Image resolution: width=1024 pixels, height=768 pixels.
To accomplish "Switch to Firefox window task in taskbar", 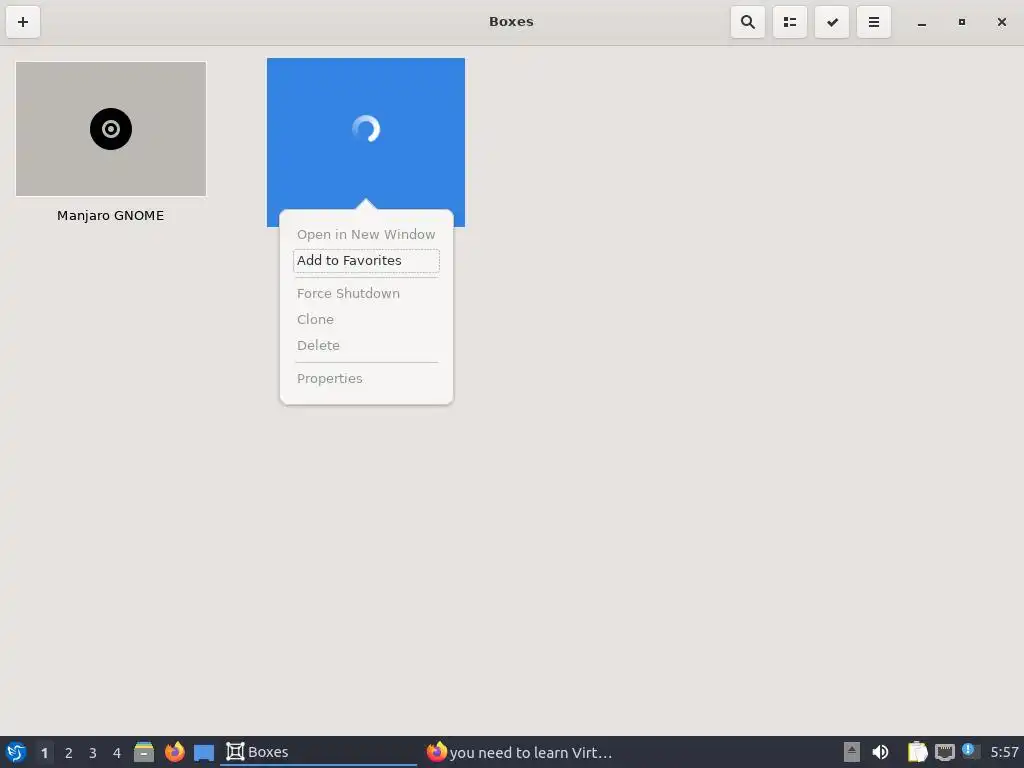I will pos(519,752).
